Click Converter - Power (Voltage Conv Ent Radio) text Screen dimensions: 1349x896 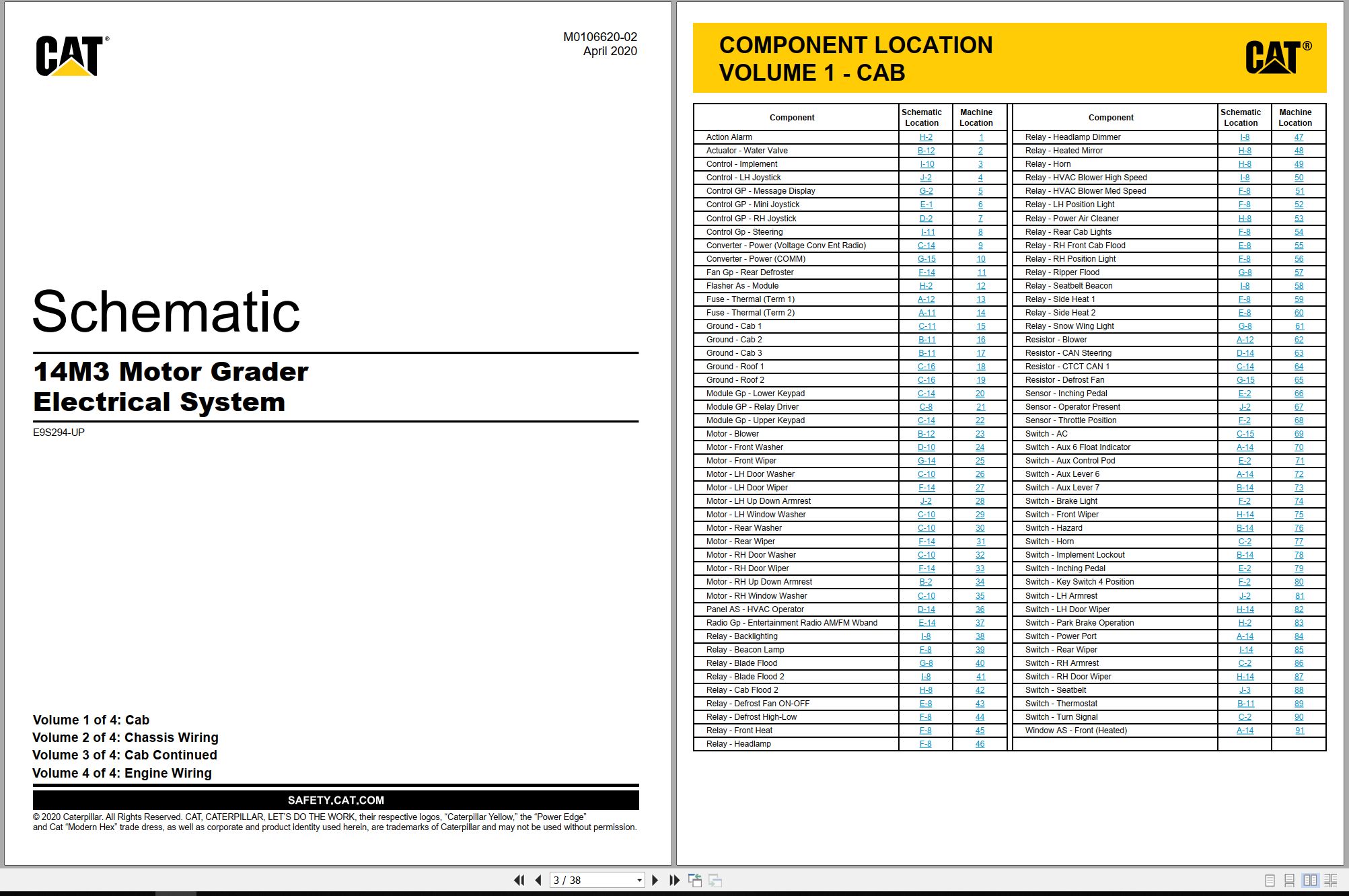tap(786, 246)
